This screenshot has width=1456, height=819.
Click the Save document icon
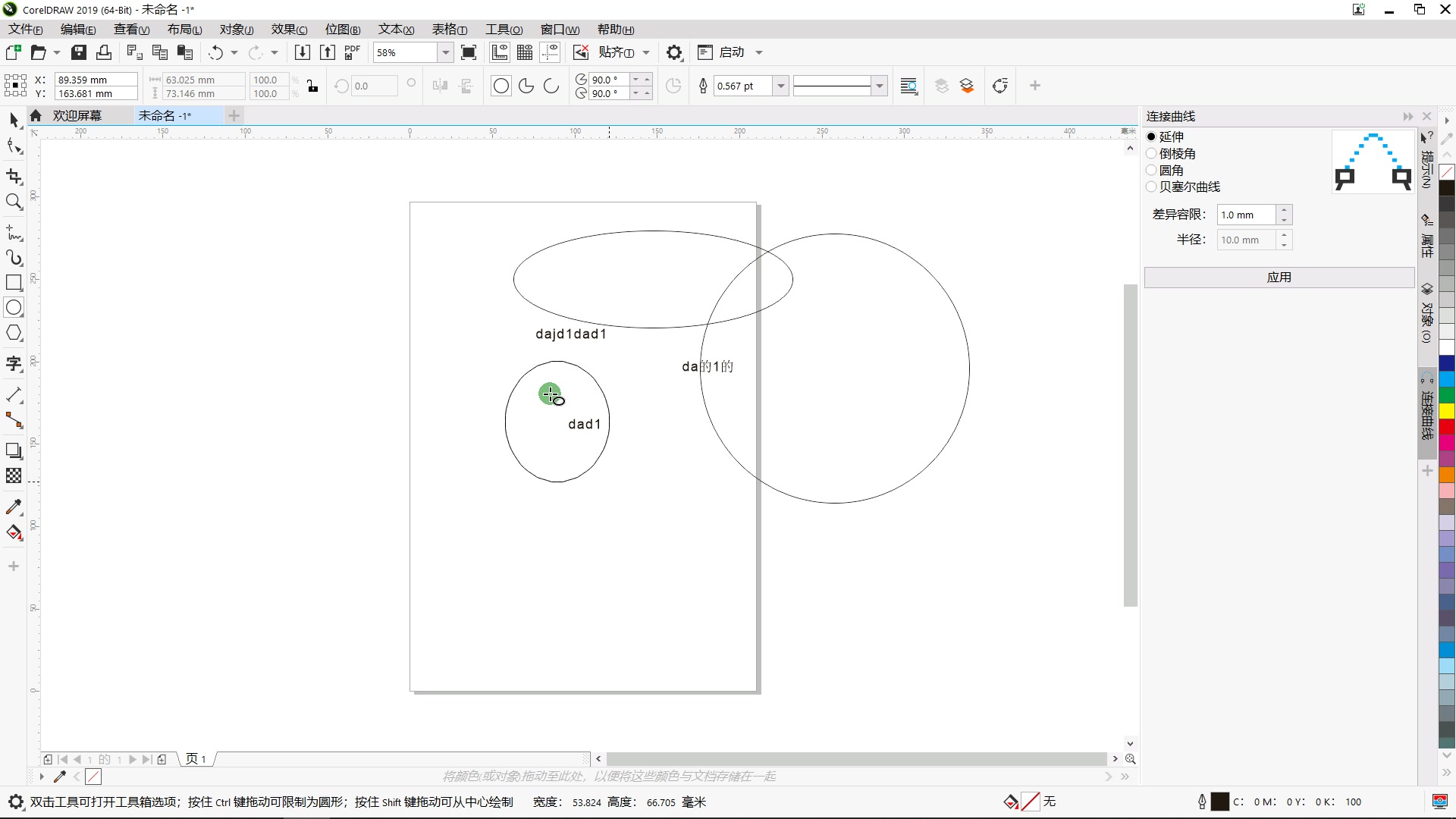(x=79, y=52)
